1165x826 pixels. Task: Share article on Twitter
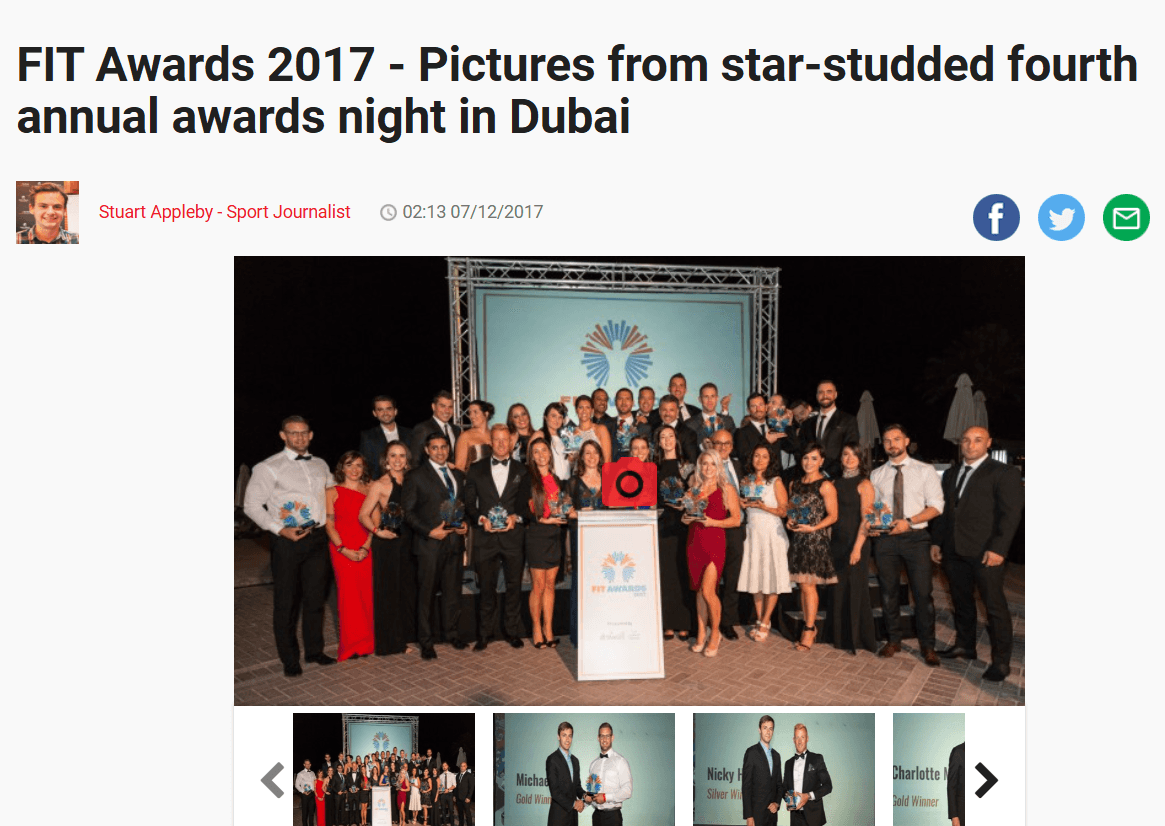(1061, 218)
